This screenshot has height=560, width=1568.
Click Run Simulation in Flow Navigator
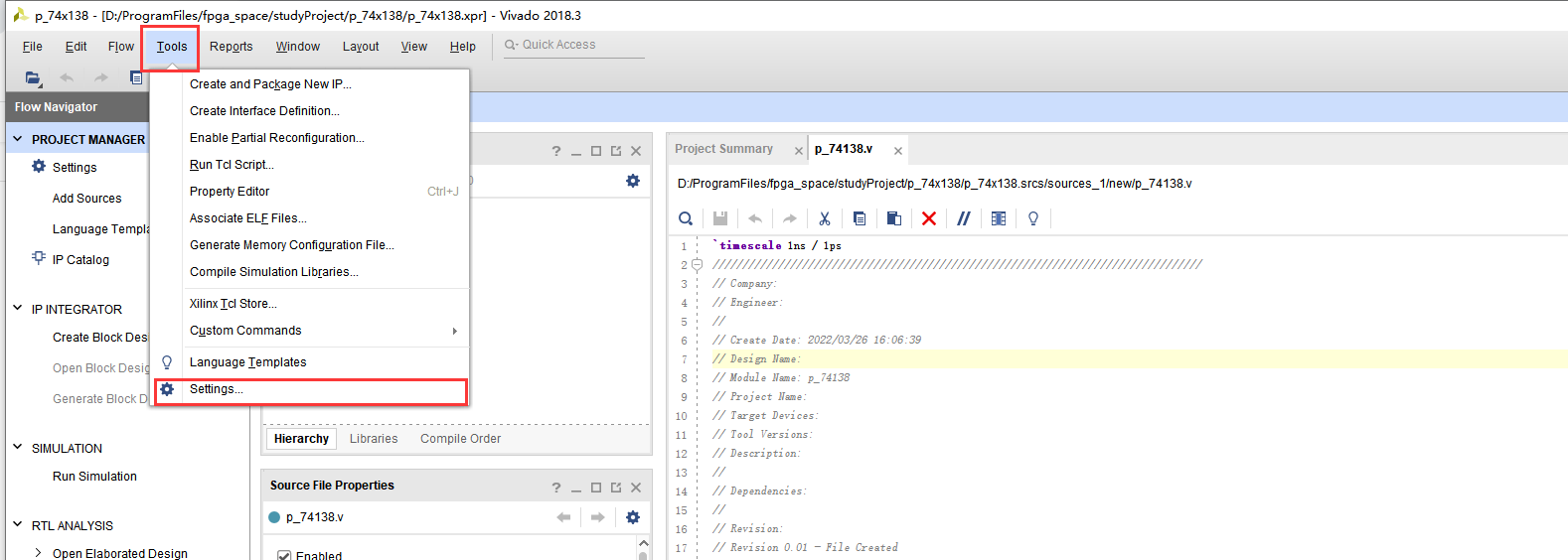pyautogui.click(x=94, y=477)
